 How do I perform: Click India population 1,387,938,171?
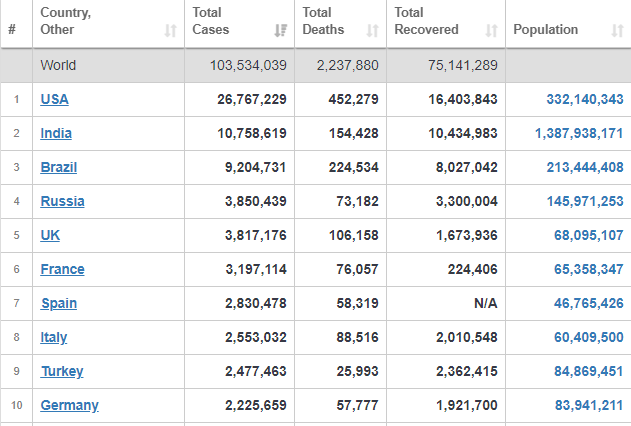pyautogui.click(x=579, y=133)
